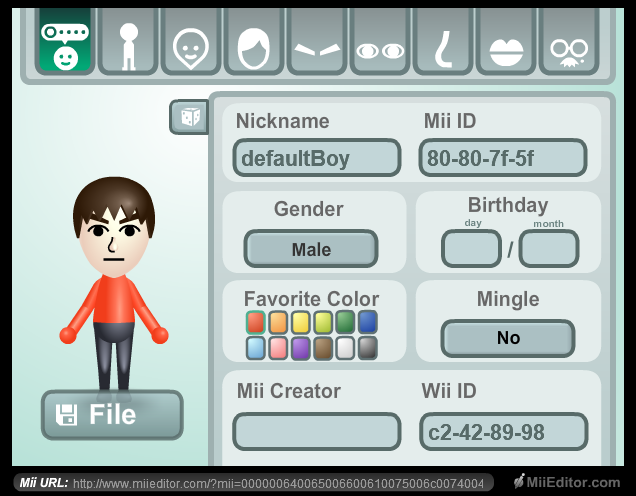The height and width of the screenshot is (496, 636).
Task: Open the eyebrows tab
Action: click(317, 41)
